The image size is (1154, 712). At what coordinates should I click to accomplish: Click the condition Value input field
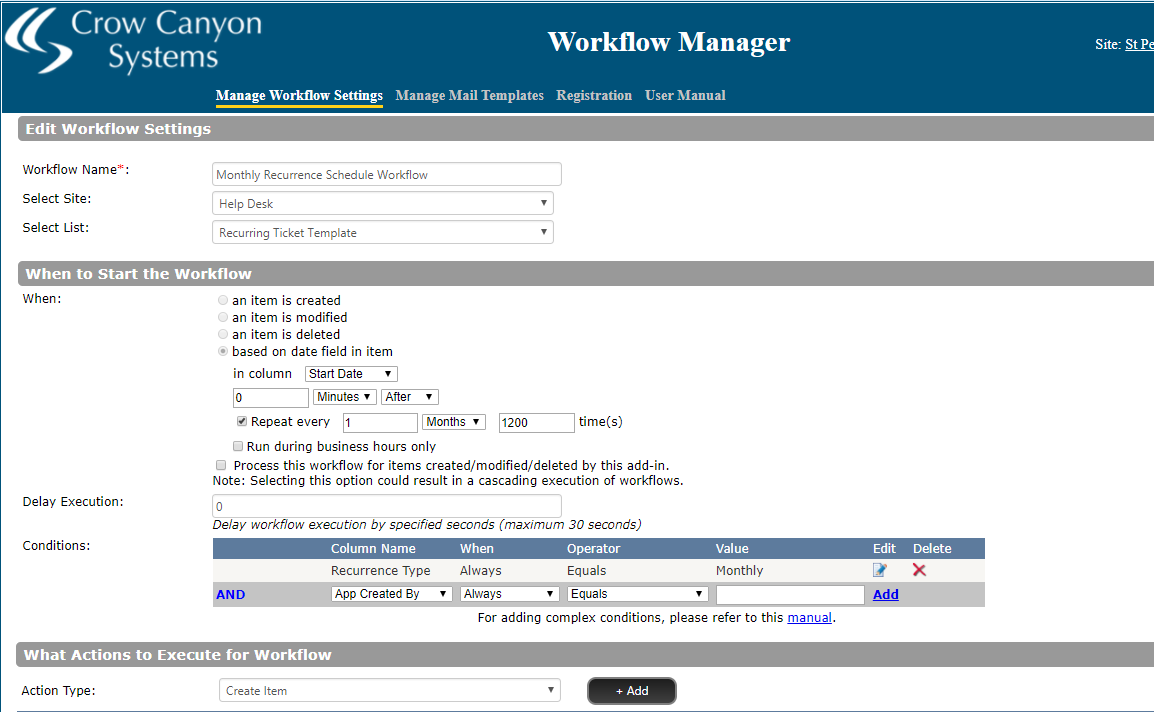[x=790, y=594]
